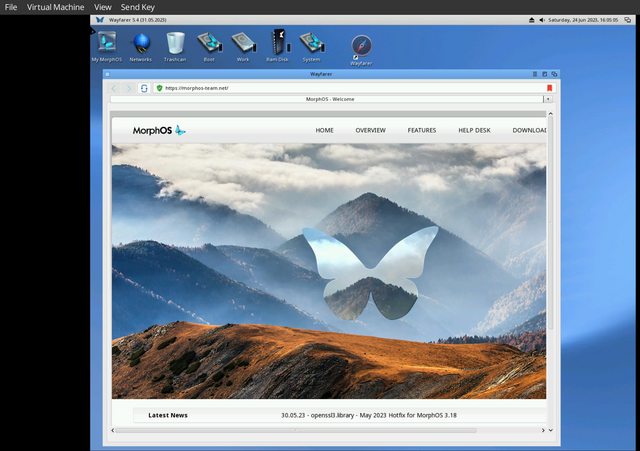The image size is (640, 451).
Task: Click the Wayfarer 5.4 screen title text
Action: click(x=137, y=20)
